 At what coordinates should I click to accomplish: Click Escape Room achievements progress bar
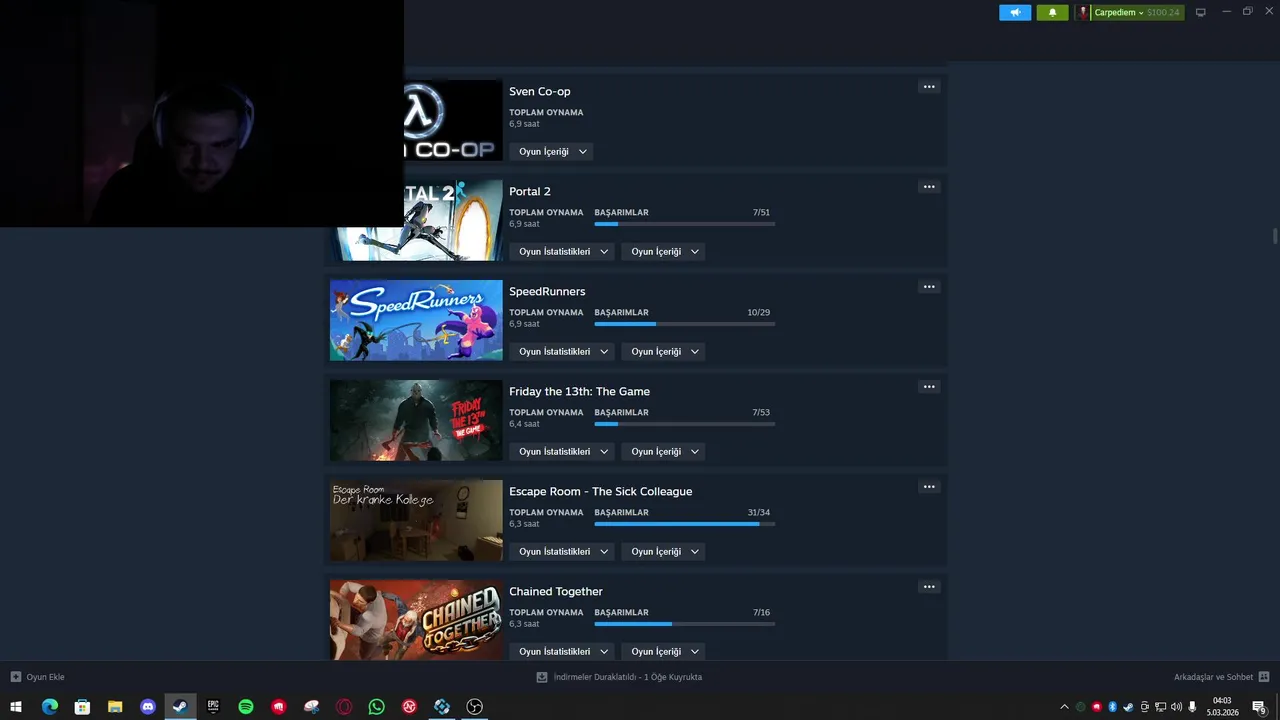click(x=684, y=524)
